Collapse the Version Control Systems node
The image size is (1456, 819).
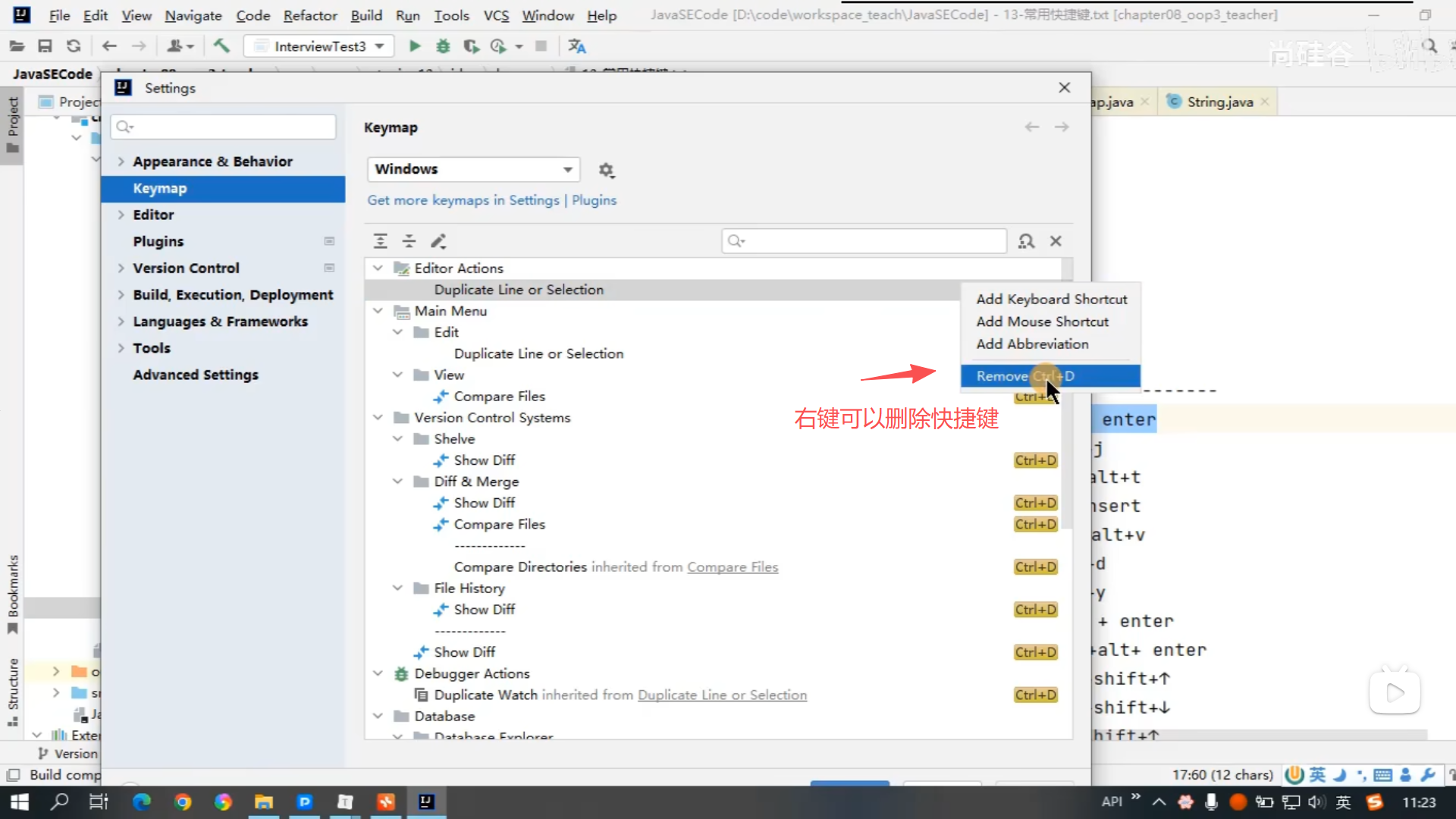[x=378, y=418]
